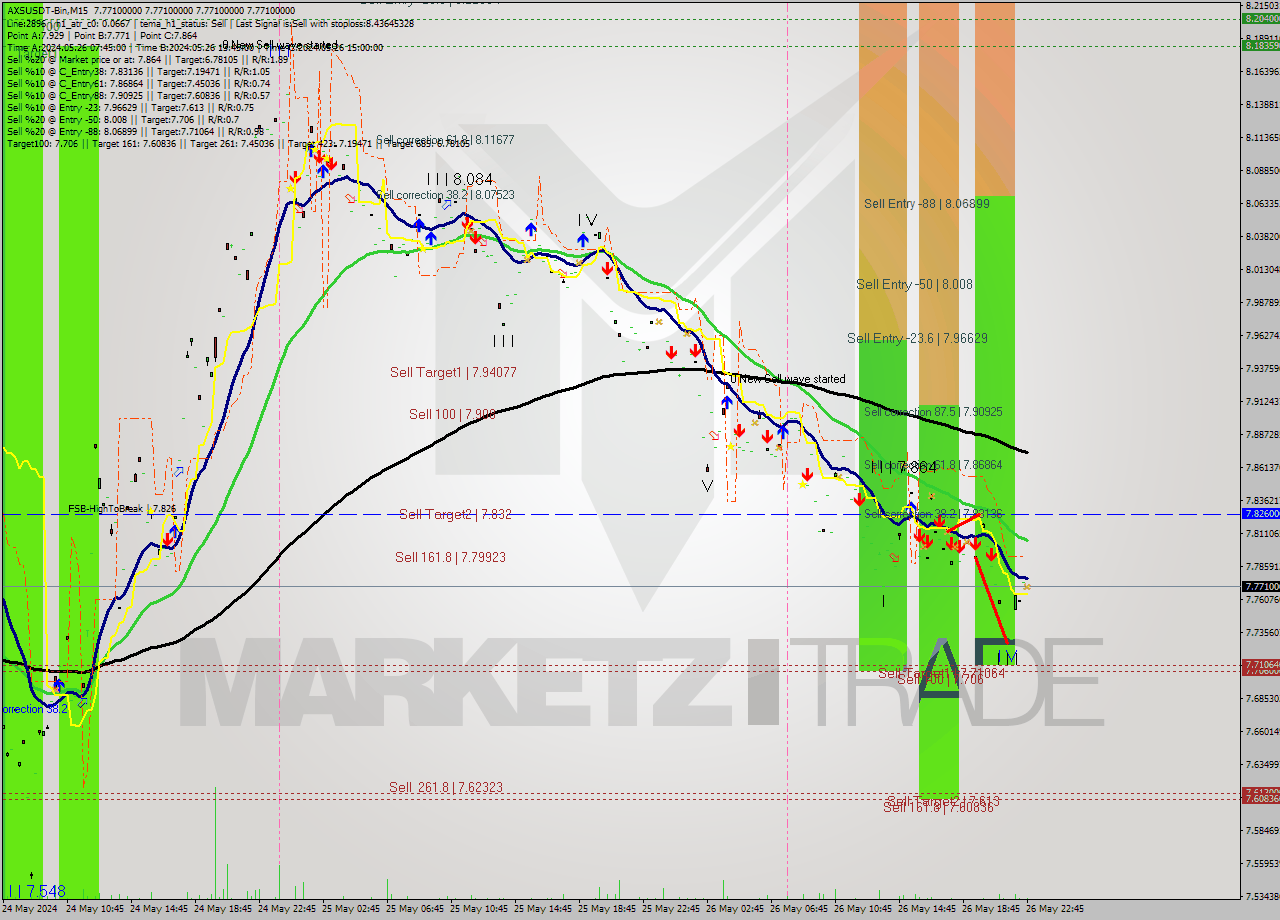1280x920 pixels.
Task: Click the '26 May 14:45' time axis label
Action: (x=927, y=909)
